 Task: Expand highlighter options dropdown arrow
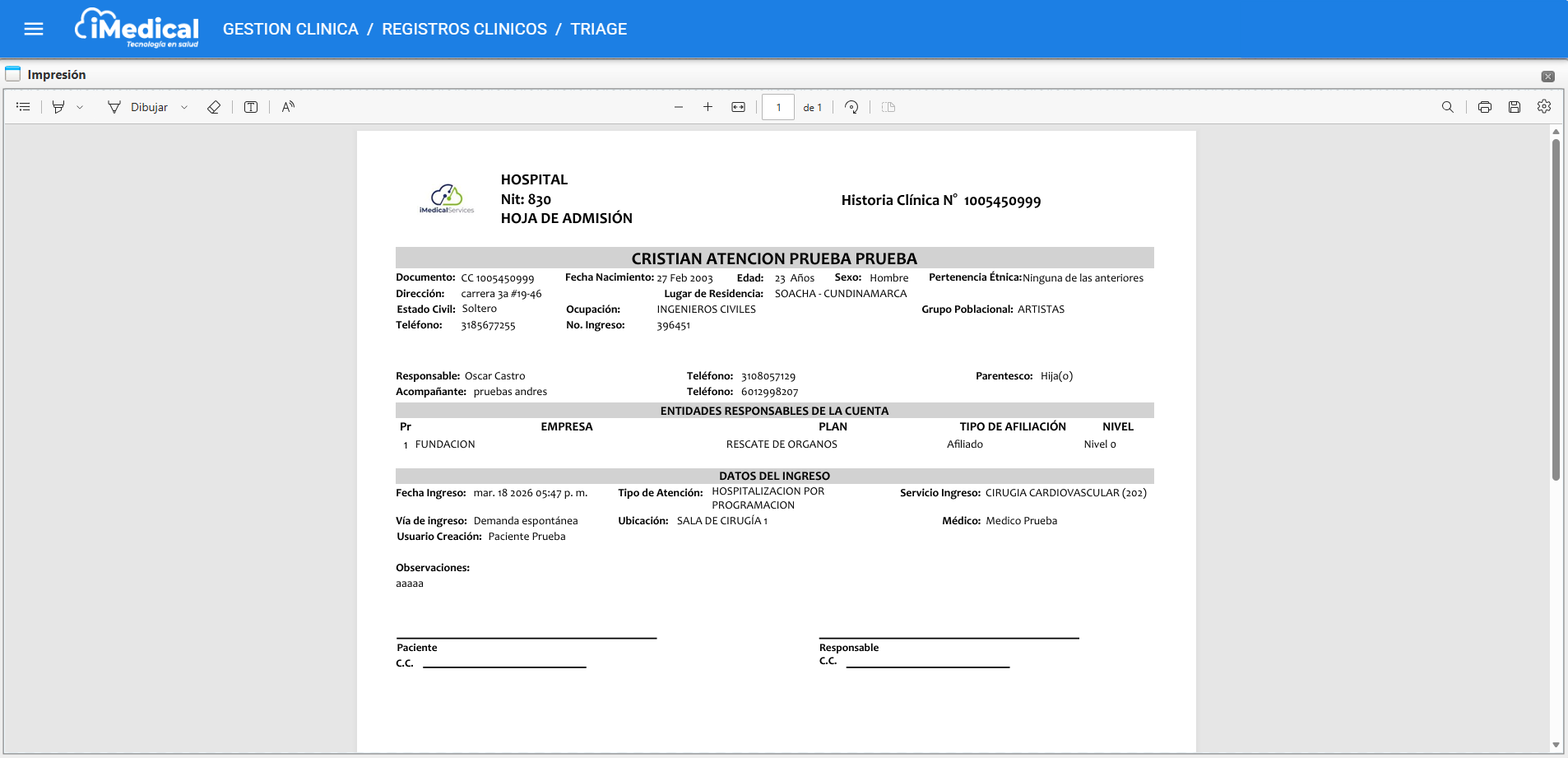(80, 107)
